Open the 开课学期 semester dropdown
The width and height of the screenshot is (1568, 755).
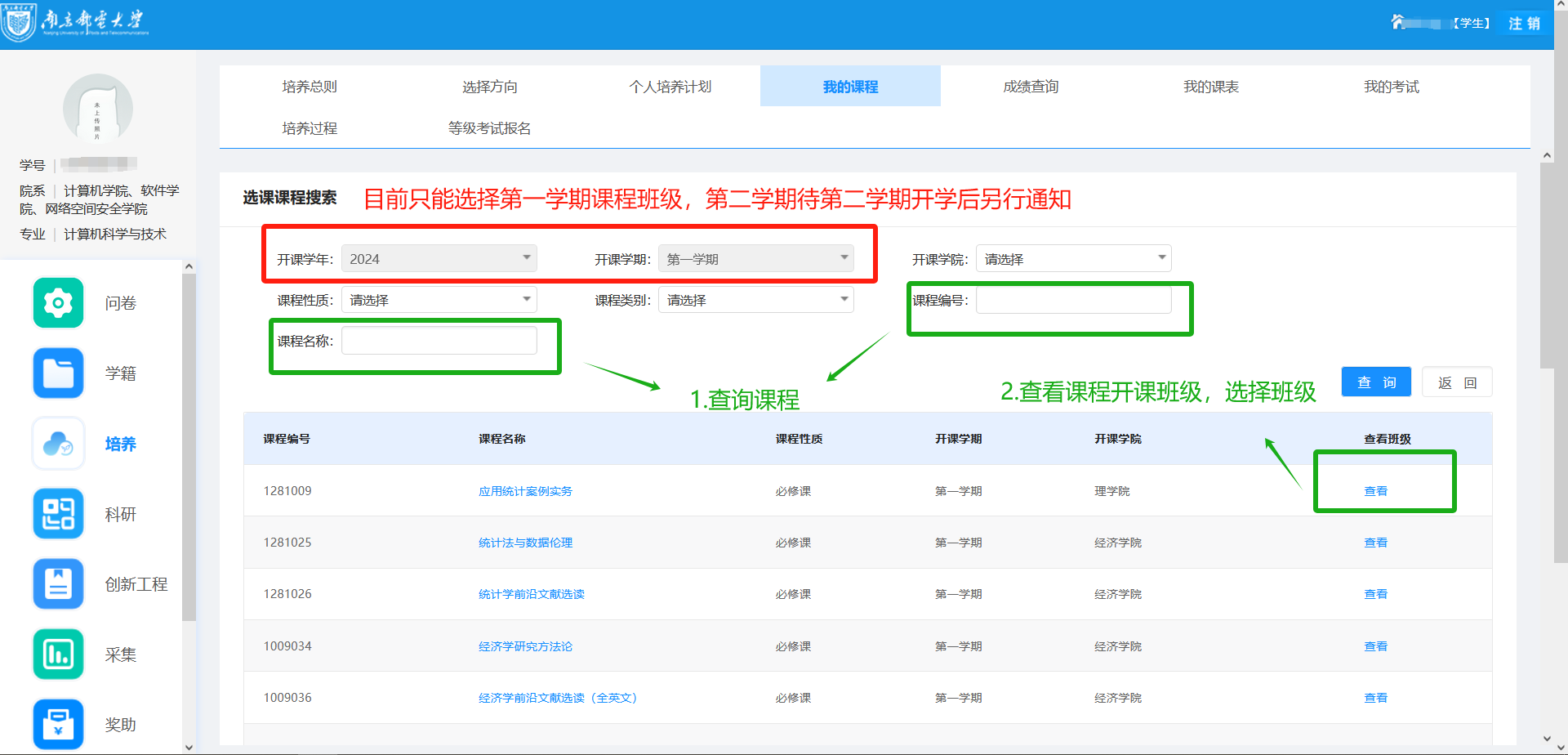click(x=755, y=259)
